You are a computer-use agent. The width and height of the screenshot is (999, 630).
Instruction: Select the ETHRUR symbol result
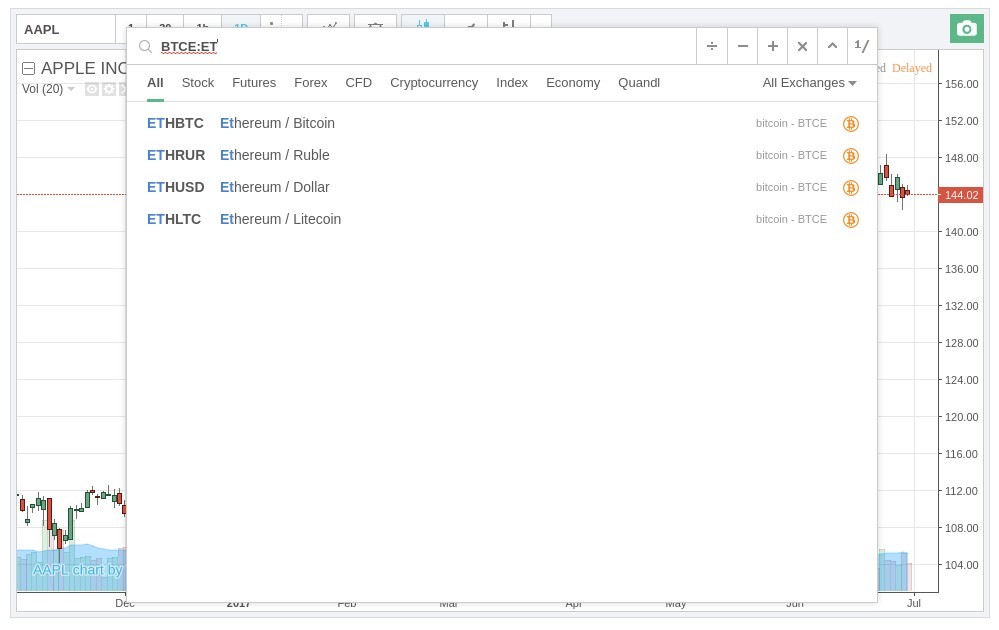[x=176, y=155]
